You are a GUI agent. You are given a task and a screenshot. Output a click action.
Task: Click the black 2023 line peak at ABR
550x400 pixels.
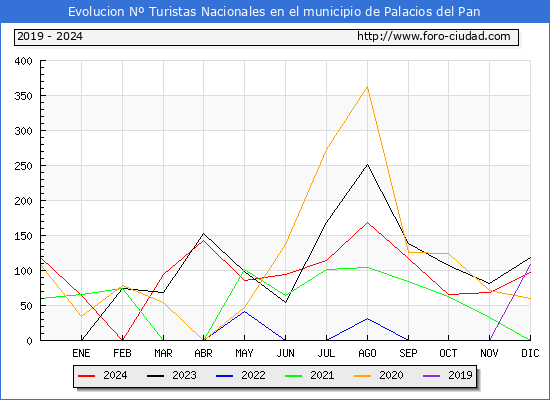203,234
